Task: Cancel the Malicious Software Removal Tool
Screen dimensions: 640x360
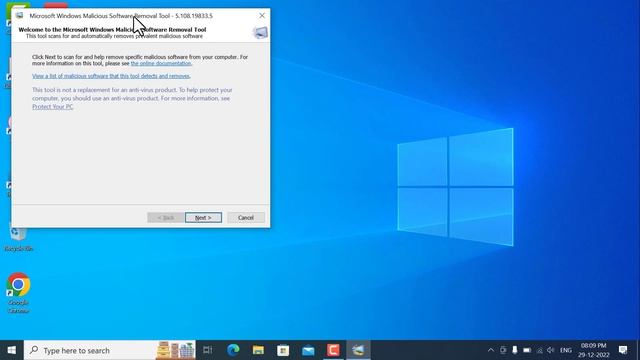Action: pos(246,218)
